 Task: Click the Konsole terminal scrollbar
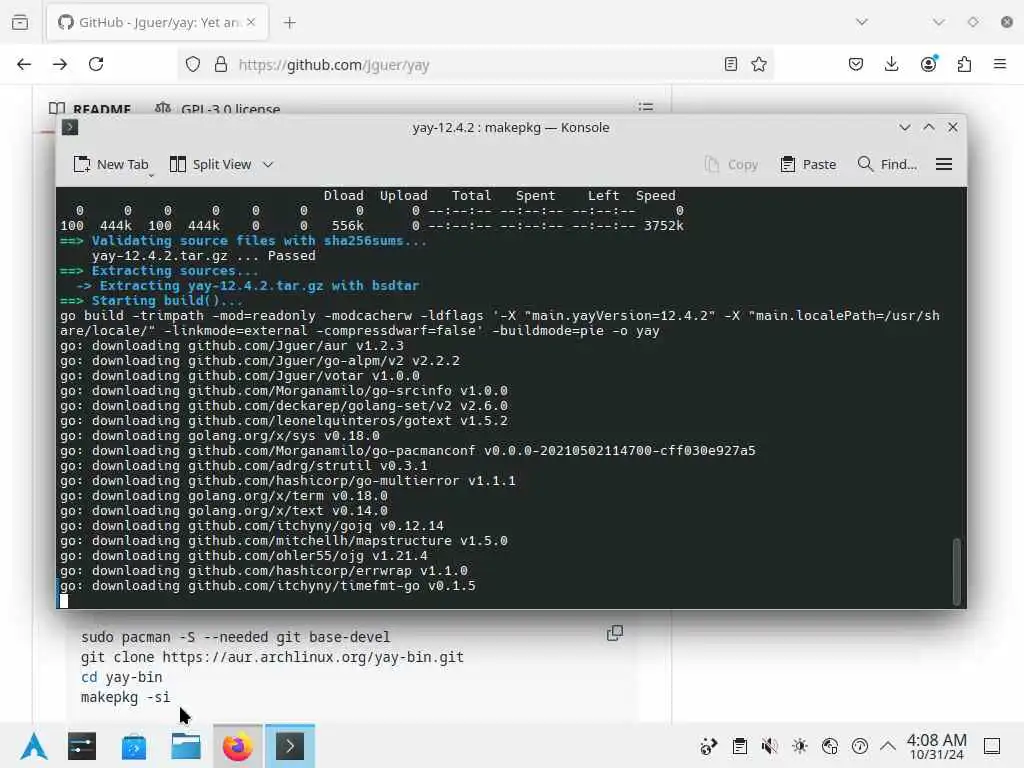click(x=957, y=571)
